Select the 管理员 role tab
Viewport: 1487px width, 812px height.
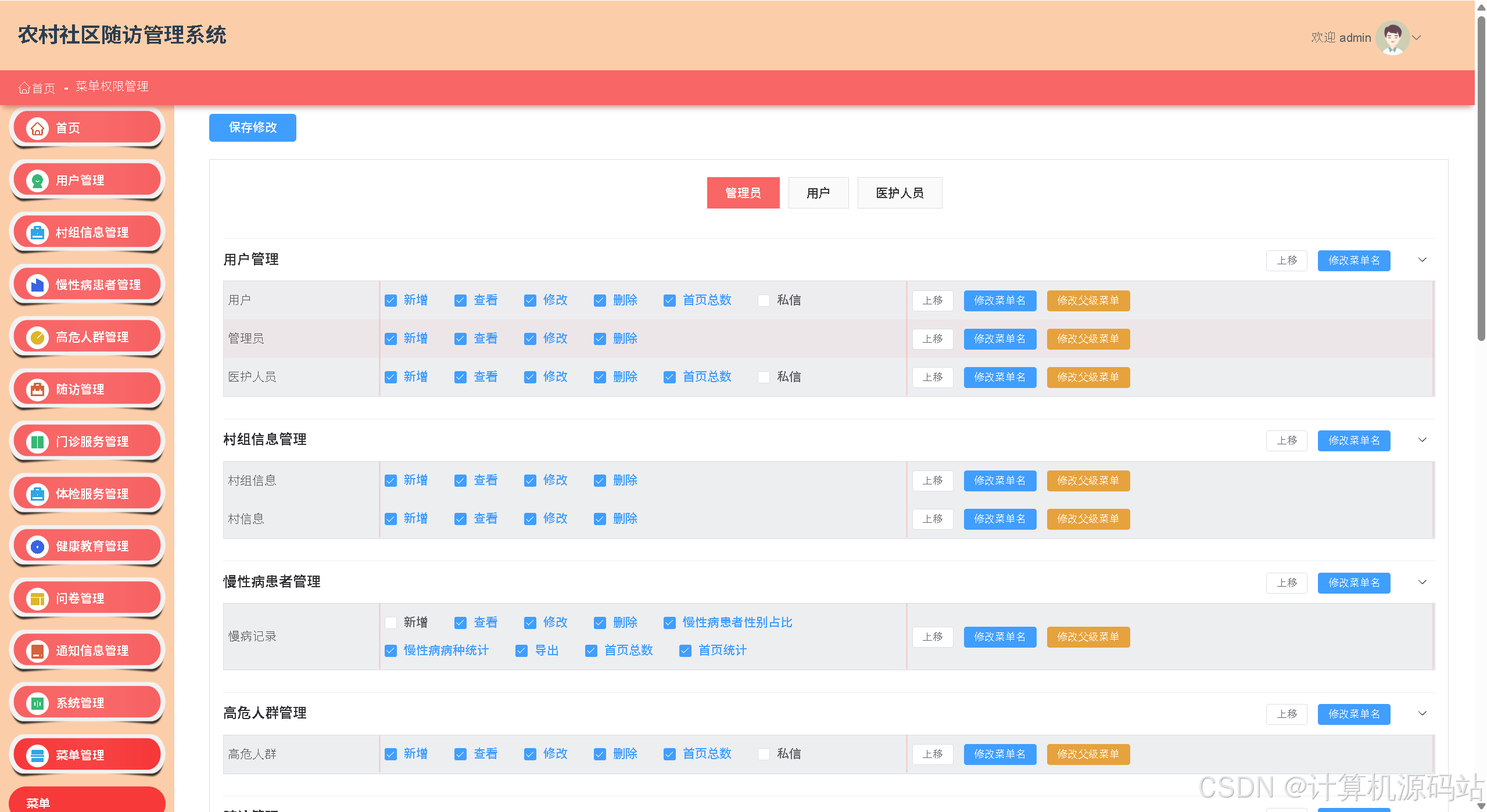743,193
